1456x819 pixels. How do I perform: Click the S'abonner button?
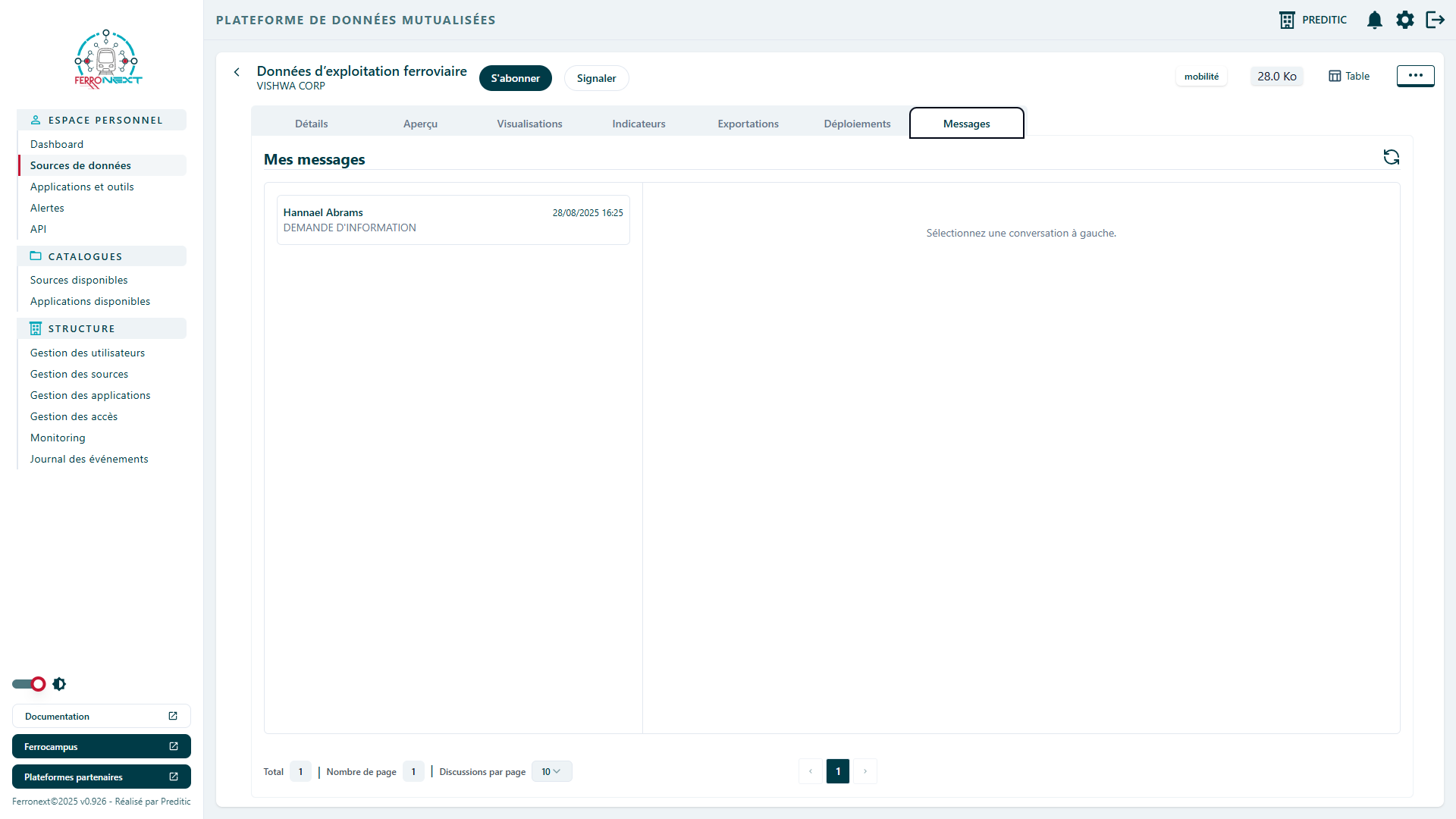pos(516,78)
